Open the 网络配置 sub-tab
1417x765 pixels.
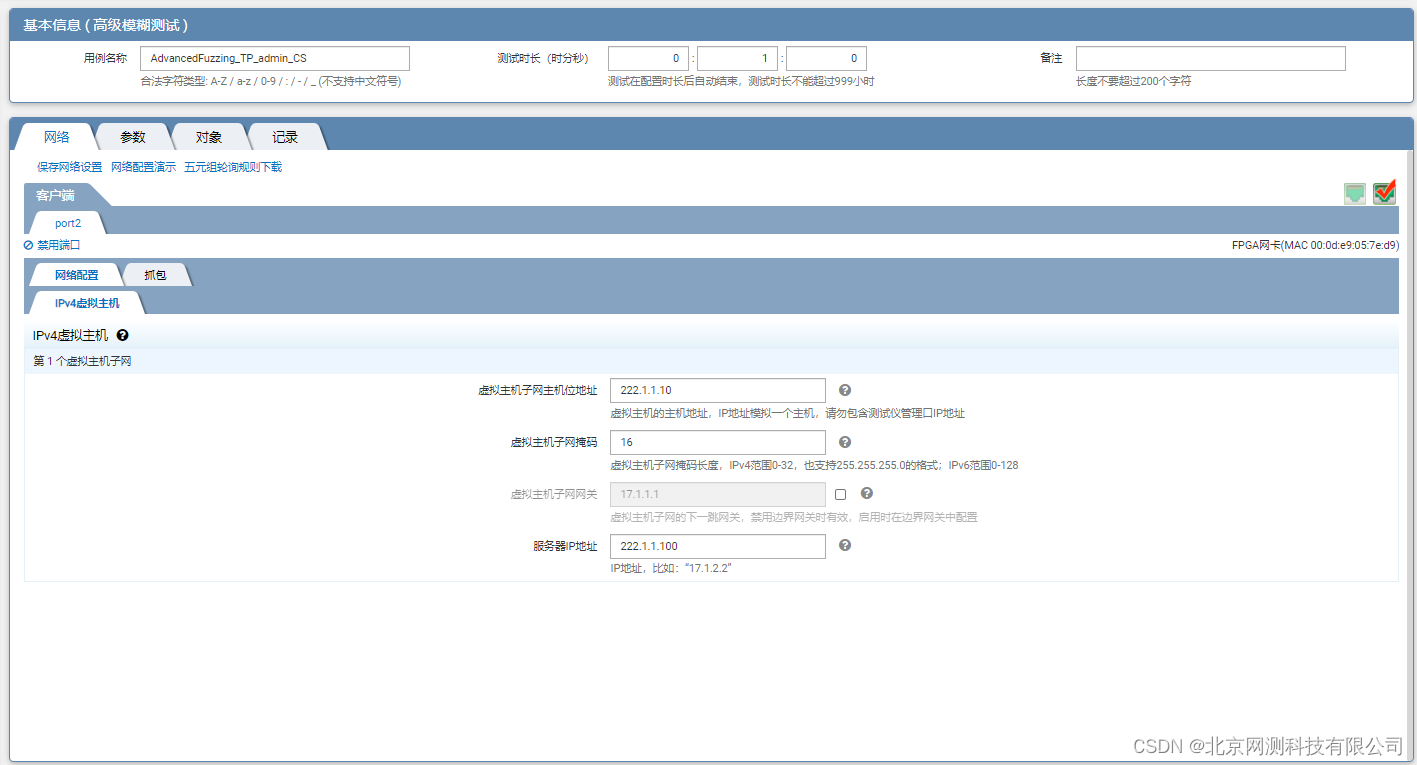77,274
